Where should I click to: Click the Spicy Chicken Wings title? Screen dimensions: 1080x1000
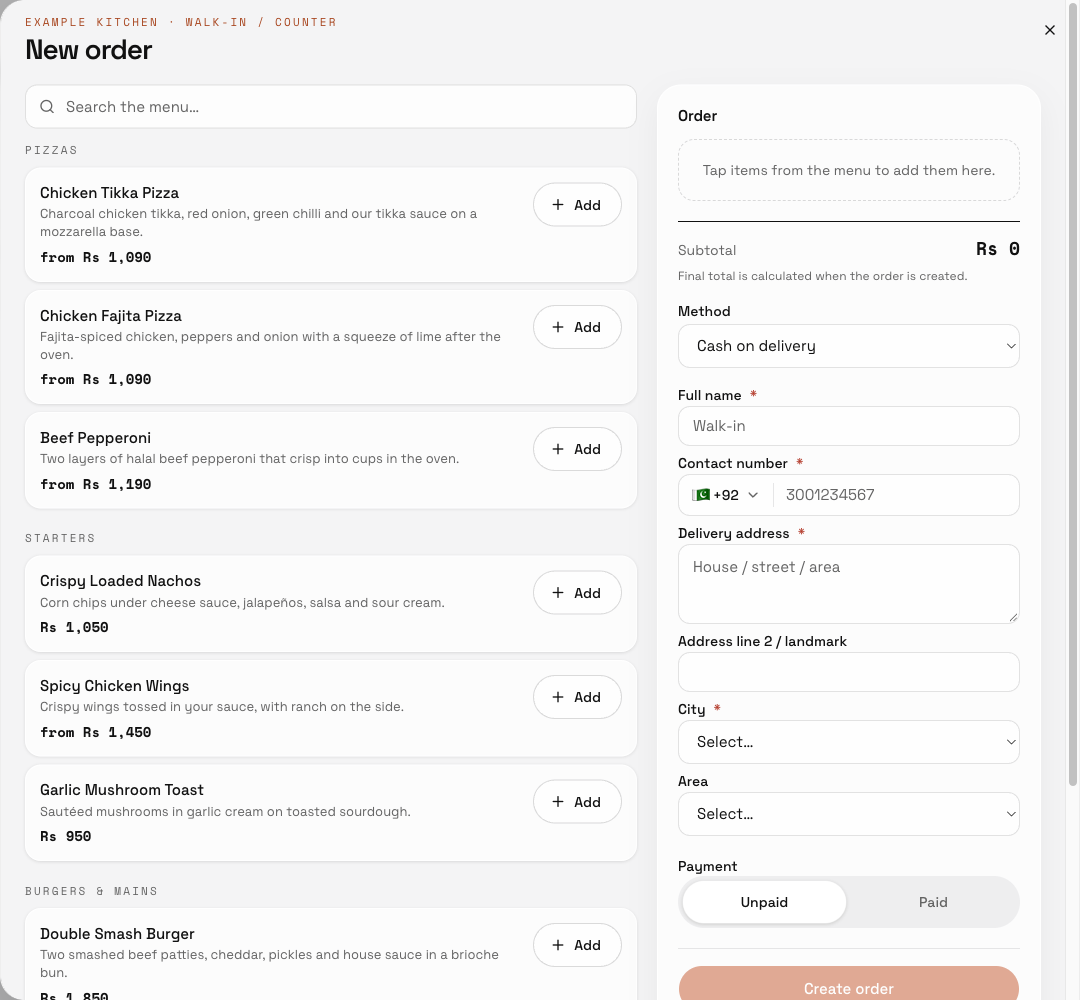point(114,686)
